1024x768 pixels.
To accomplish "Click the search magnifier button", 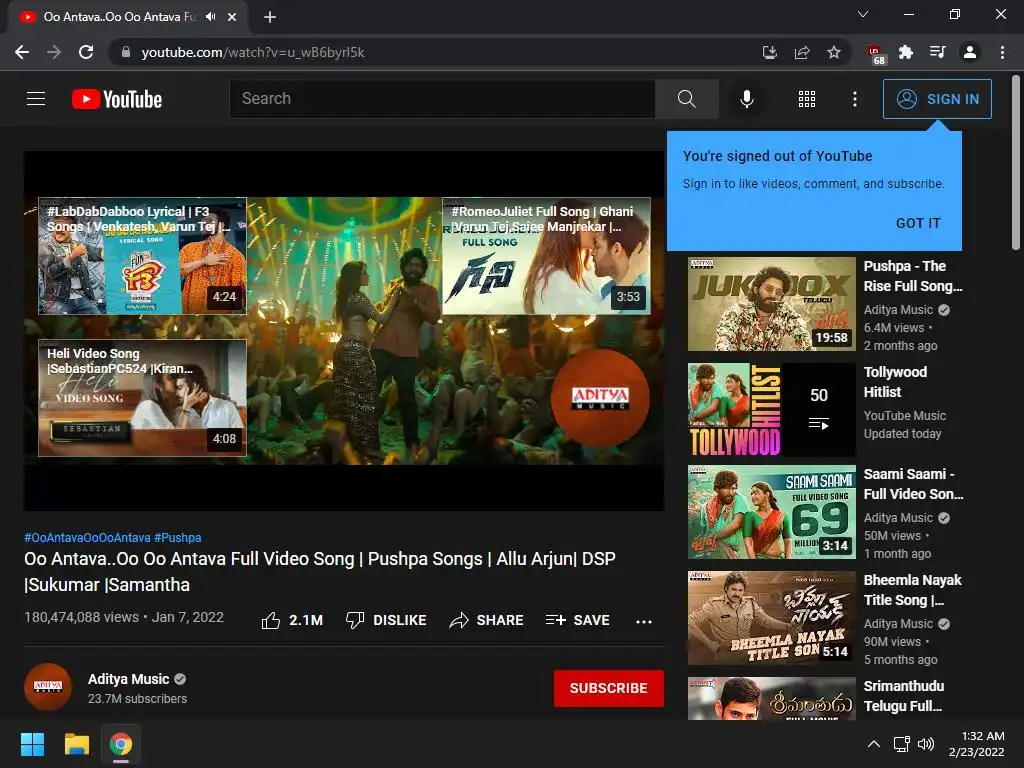I will tap(686, 99).
